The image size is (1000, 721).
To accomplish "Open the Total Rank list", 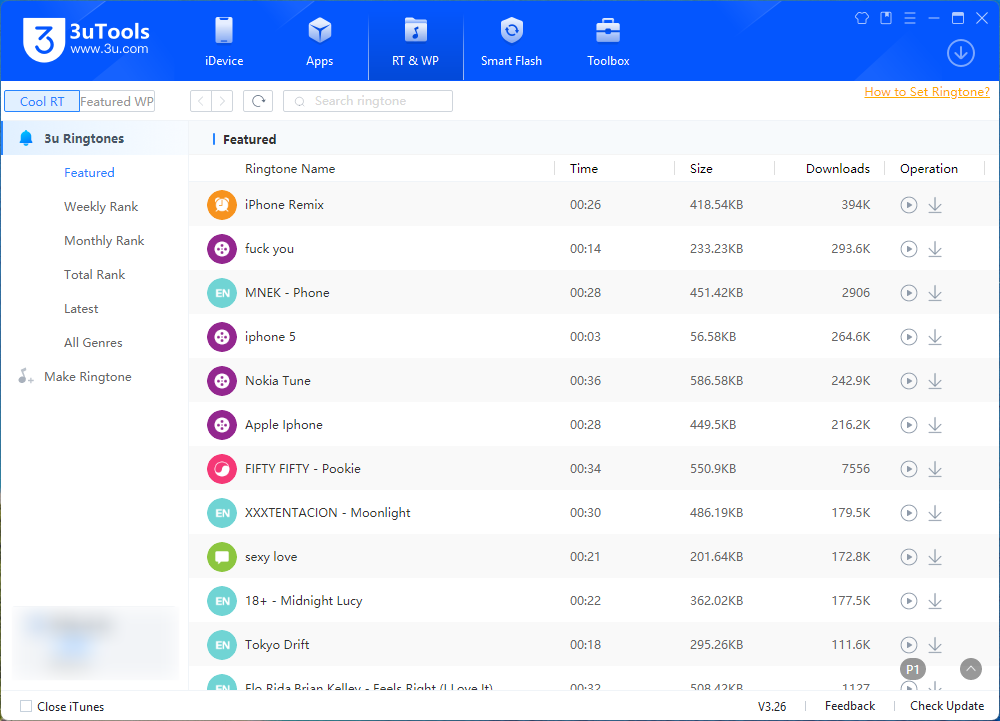I will coord(94,275).
